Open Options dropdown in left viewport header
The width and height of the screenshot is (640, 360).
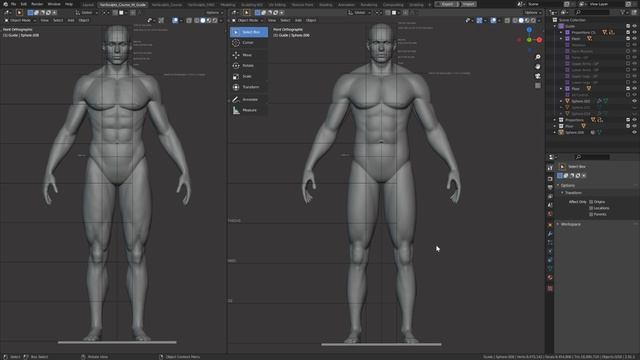(x=214, y=13)
